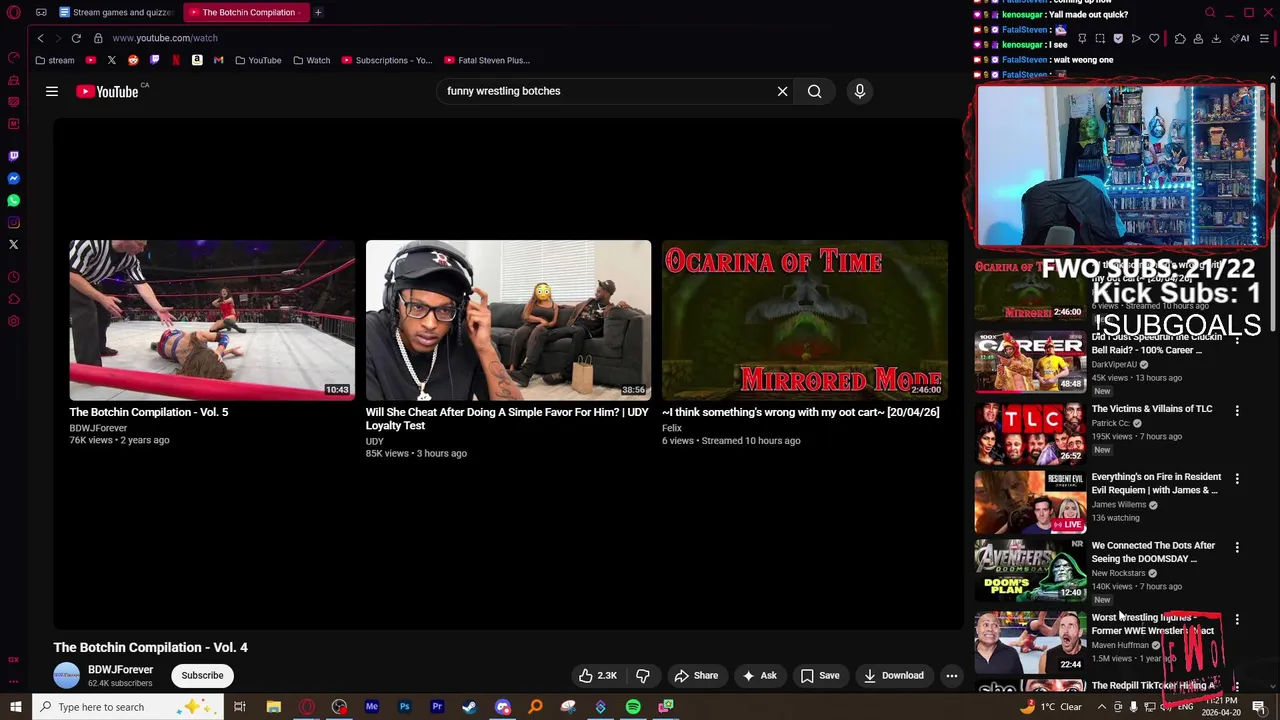Open the Opera tab search magnifier
This screenshot has width=1280, height=720.
click(1210, 13)
